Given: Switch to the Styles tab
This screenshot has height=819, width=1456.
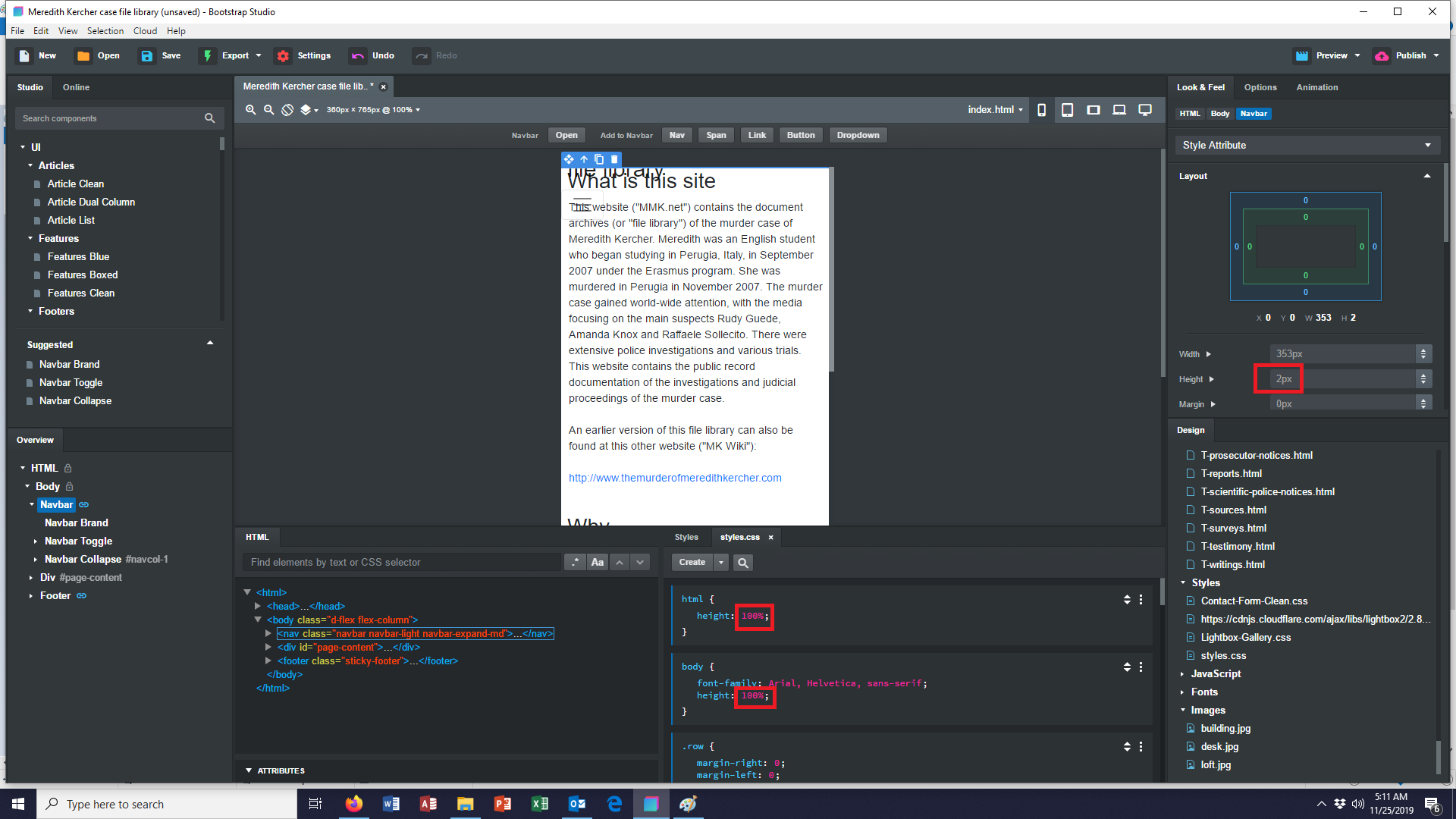Looking at the screenshot, I should 686,537.
